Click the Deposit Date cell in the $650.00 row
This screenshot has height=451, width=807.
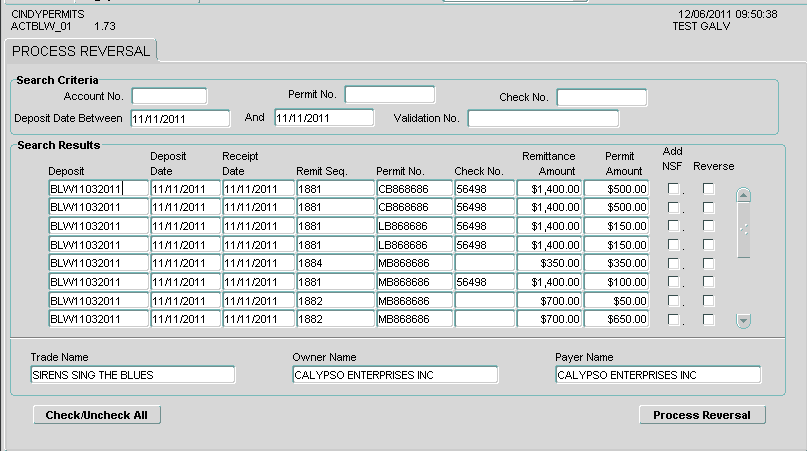coord(185,319)
